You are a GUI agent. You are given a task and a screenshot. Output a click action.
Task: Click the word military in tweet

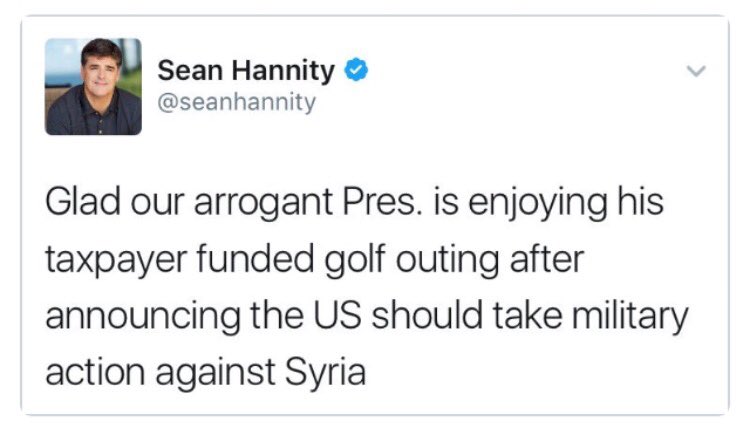629,316
